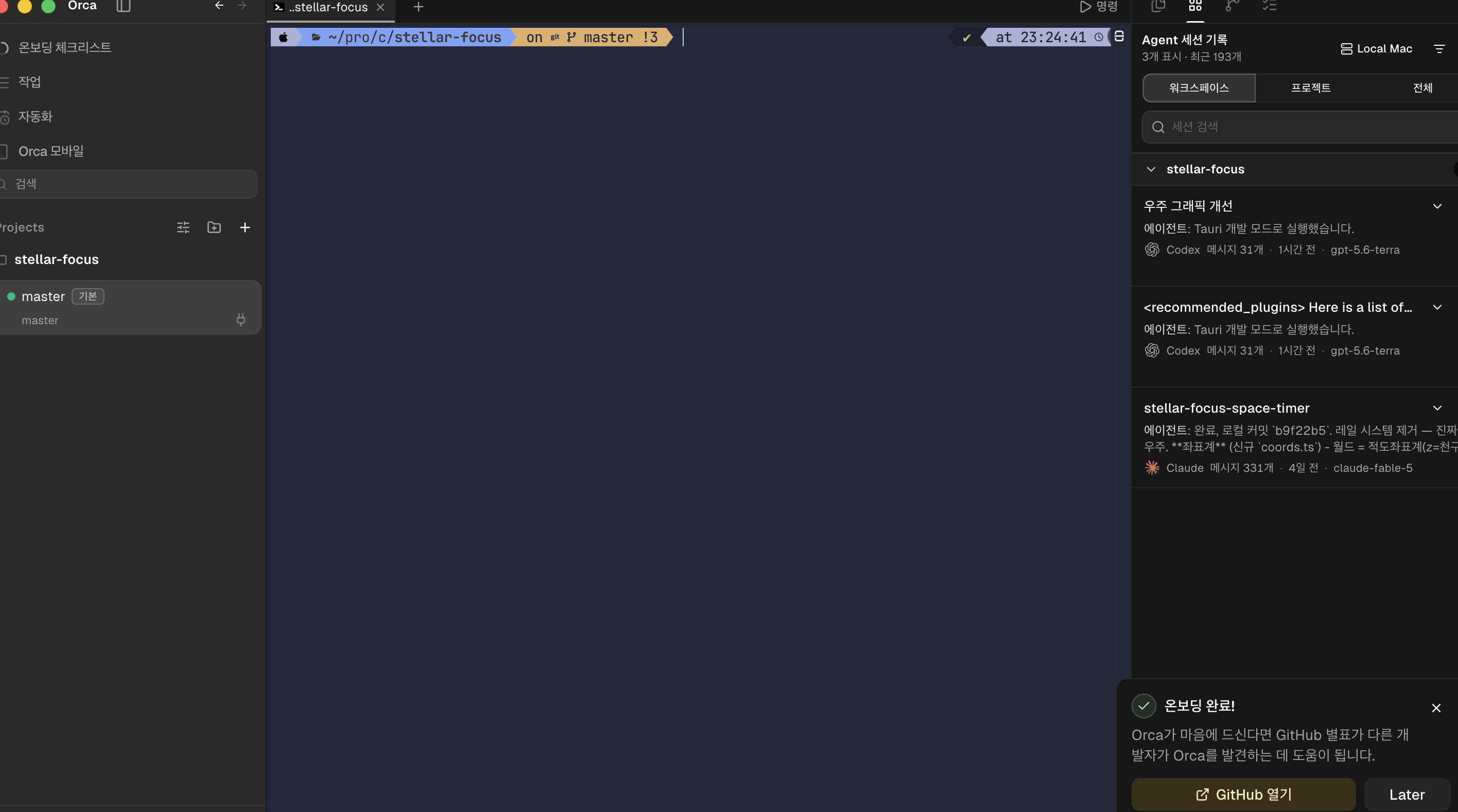Select the 전체 tab
This screenshot has width=1458, height=812.
click(x=1422, y=87)
